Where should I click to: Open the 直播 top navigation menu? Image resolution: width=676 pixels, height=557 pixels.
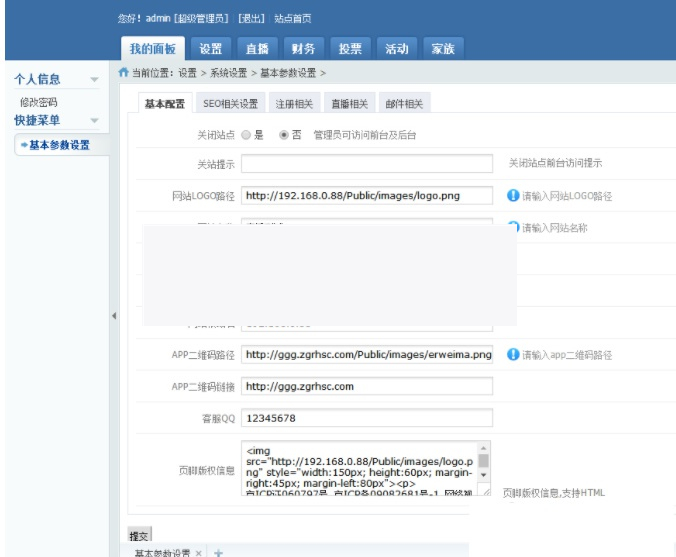click(x=256, y=48)
